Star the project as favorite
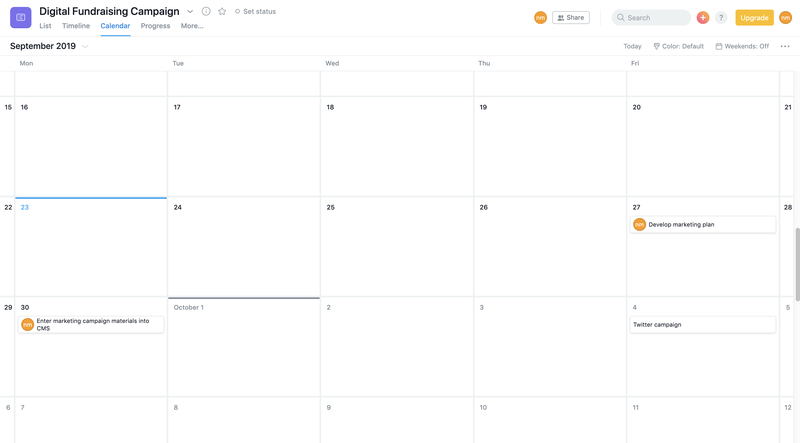Viewport: 800px width, 443px height. tap(222, 11)
